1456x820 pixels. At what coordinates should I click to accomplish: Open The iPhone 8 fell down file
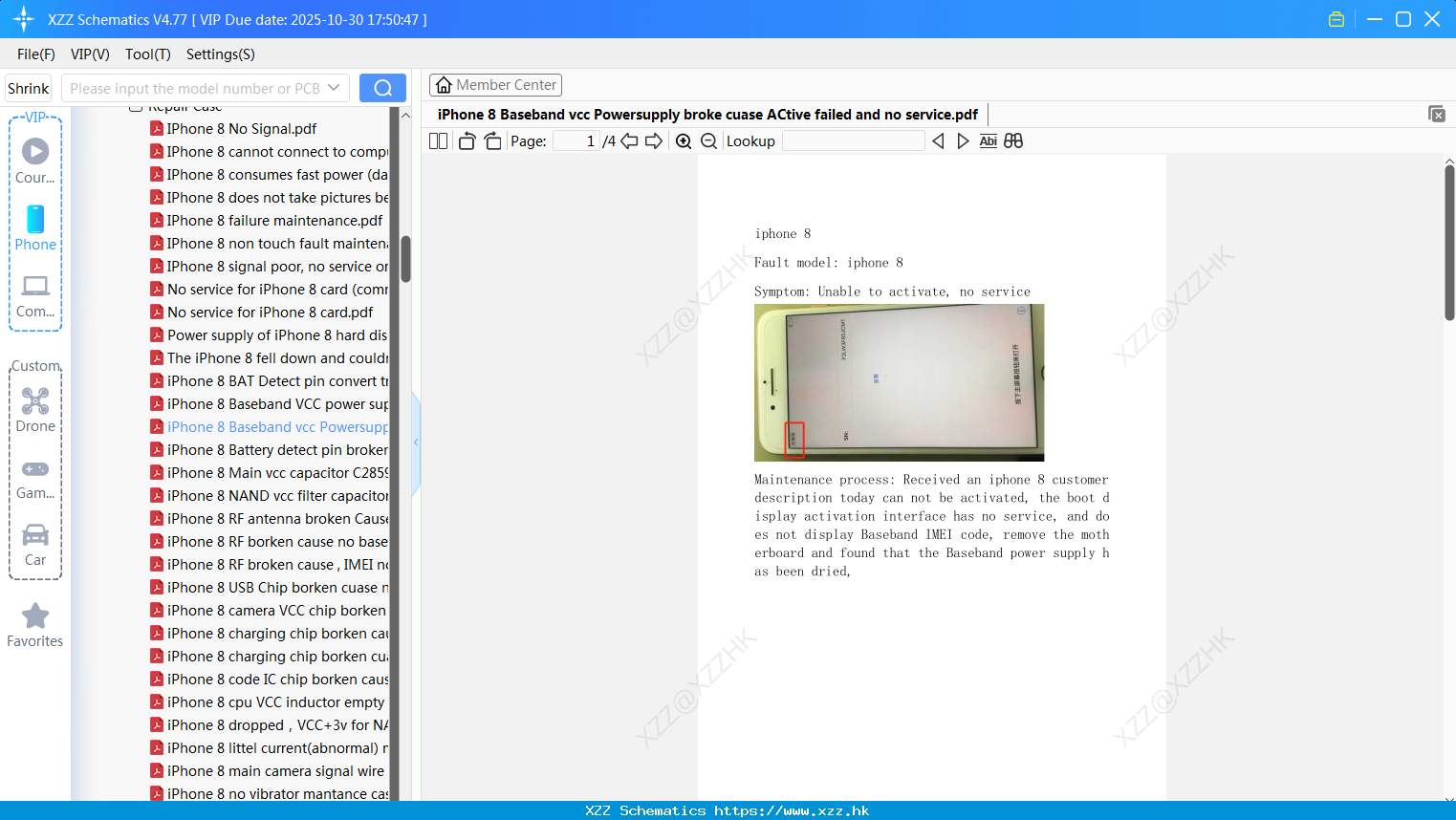pos(270,358)
